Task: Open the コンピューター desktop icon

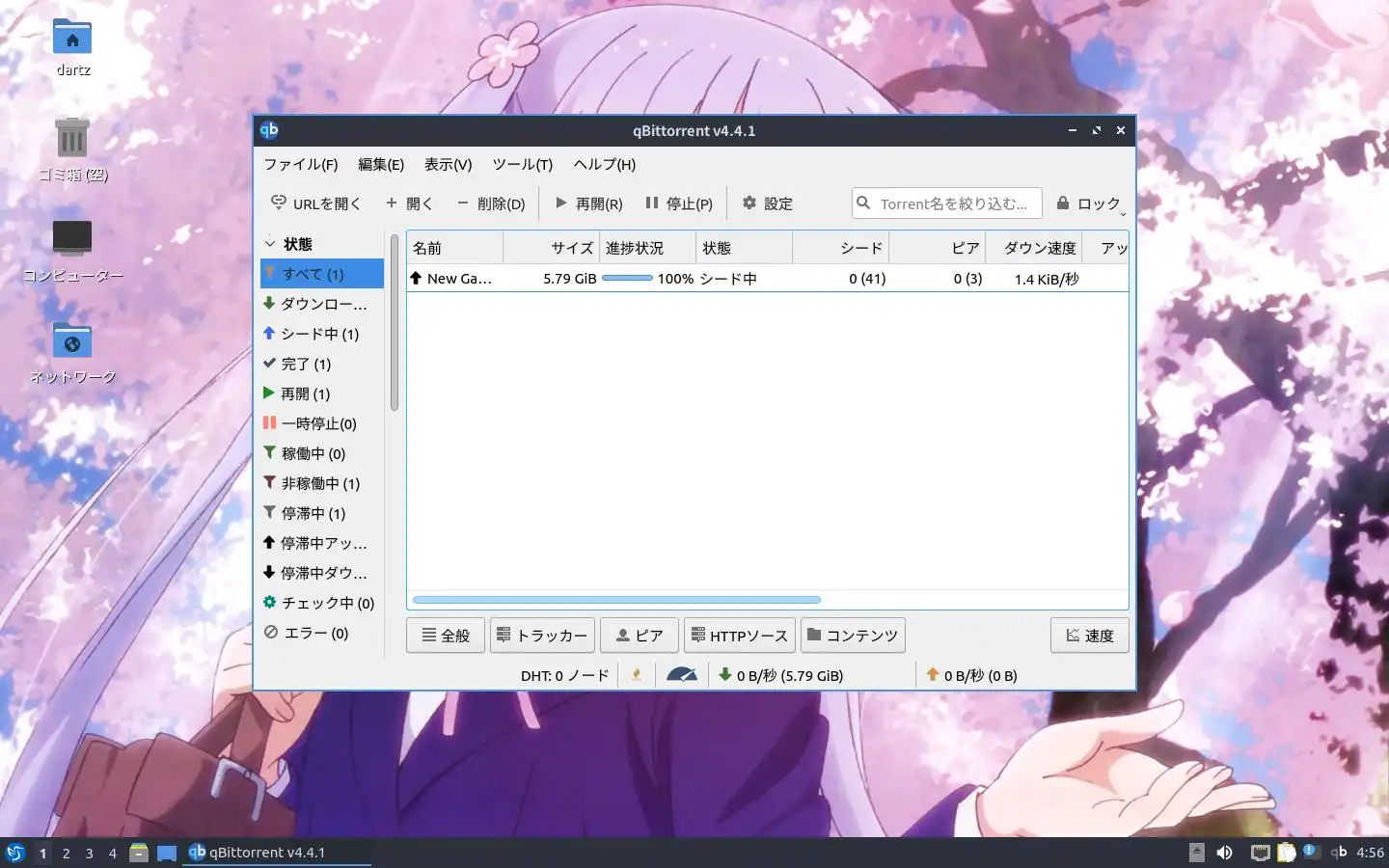Action: (72, 251)
